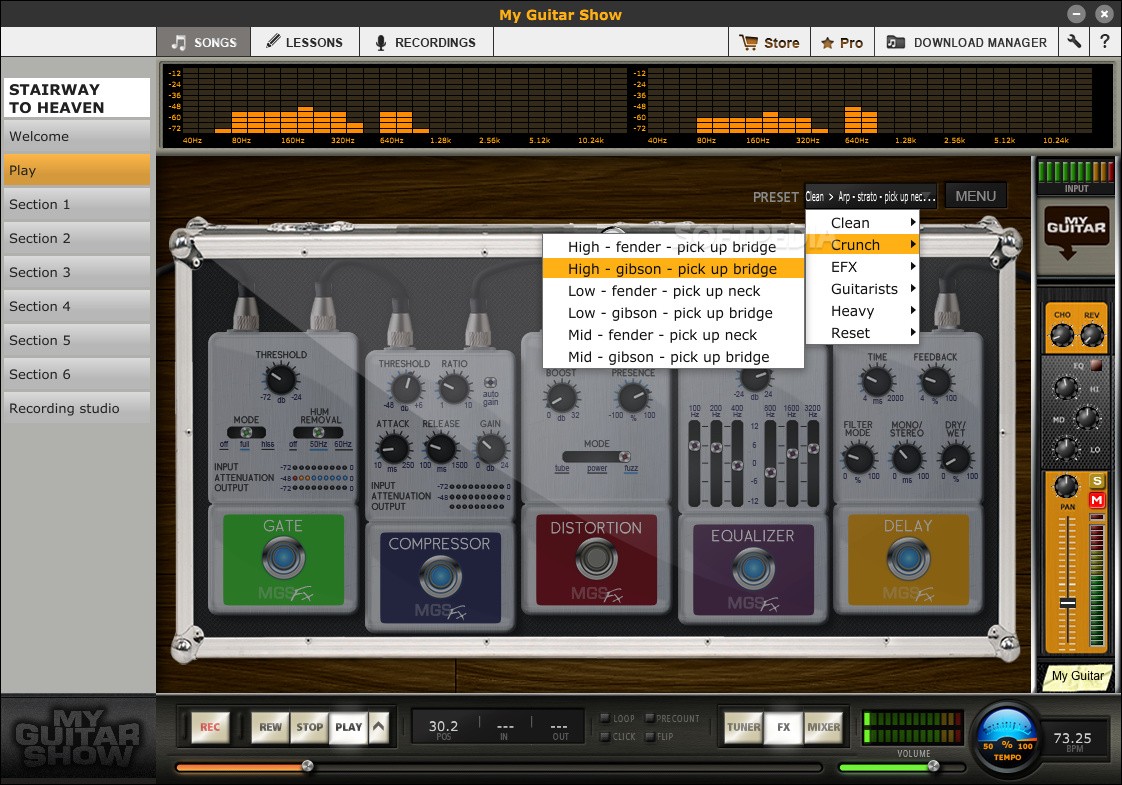
Task: Click the Gate THRESHOLD knob
Action: pos(281,379)
